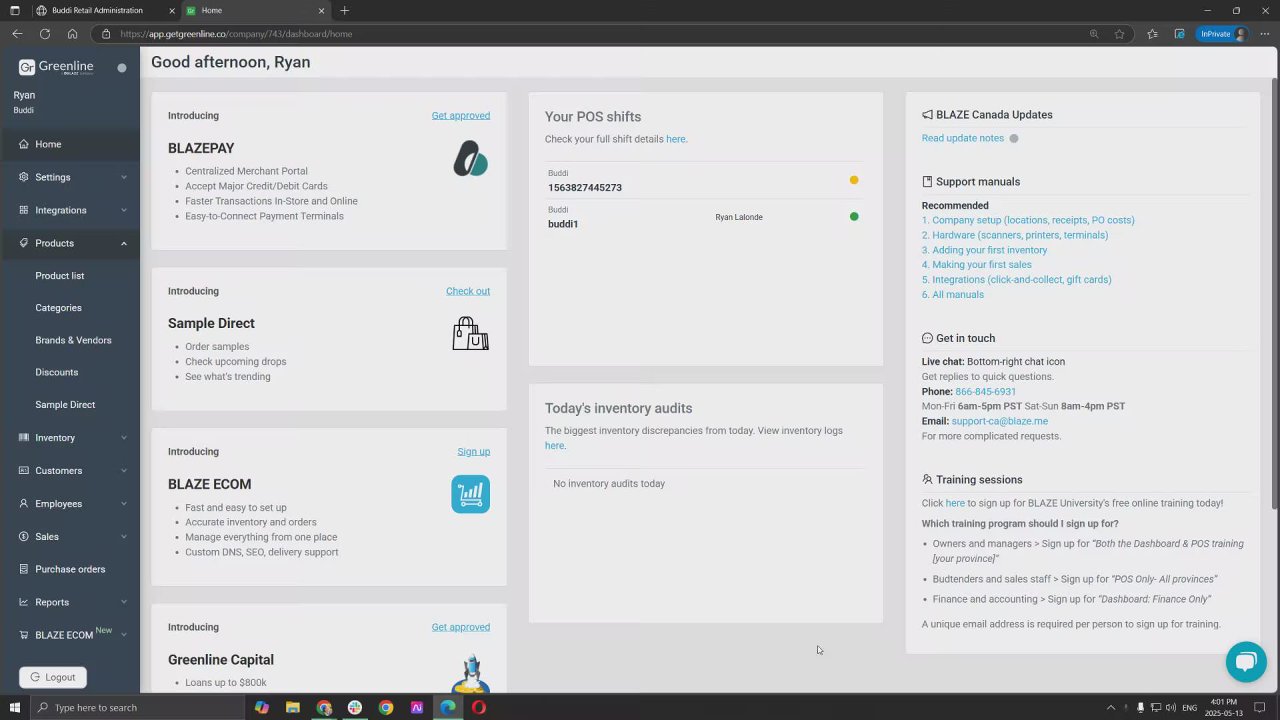Open the Windows Start menu
Viewport: 1280px width, 720px height.
[x=14, y=708]
